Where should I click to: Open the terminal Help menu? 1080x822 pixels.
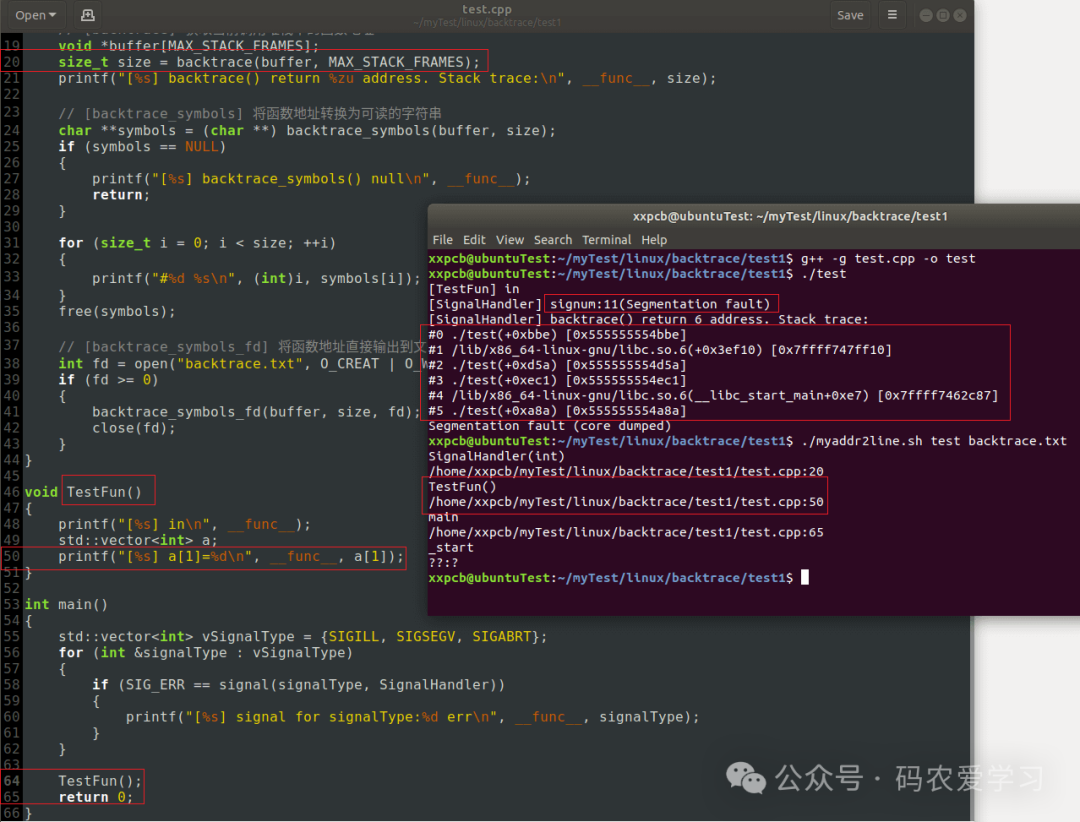pyautogui.click(x=654, y=240)
